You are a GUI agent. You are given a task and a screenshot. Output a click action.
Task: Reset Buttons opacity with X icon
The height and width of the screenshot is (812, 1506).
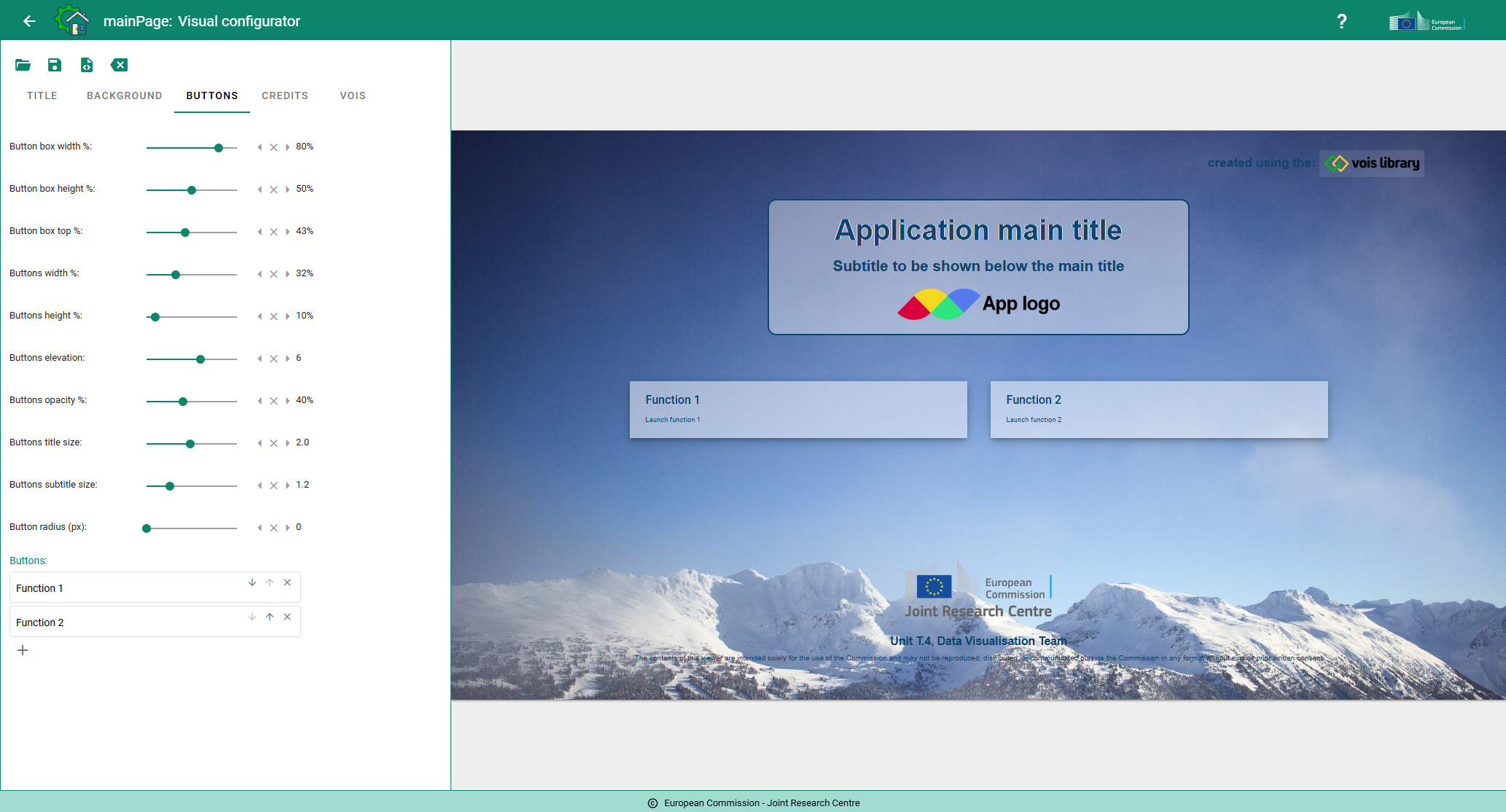(x=273, y=401)
